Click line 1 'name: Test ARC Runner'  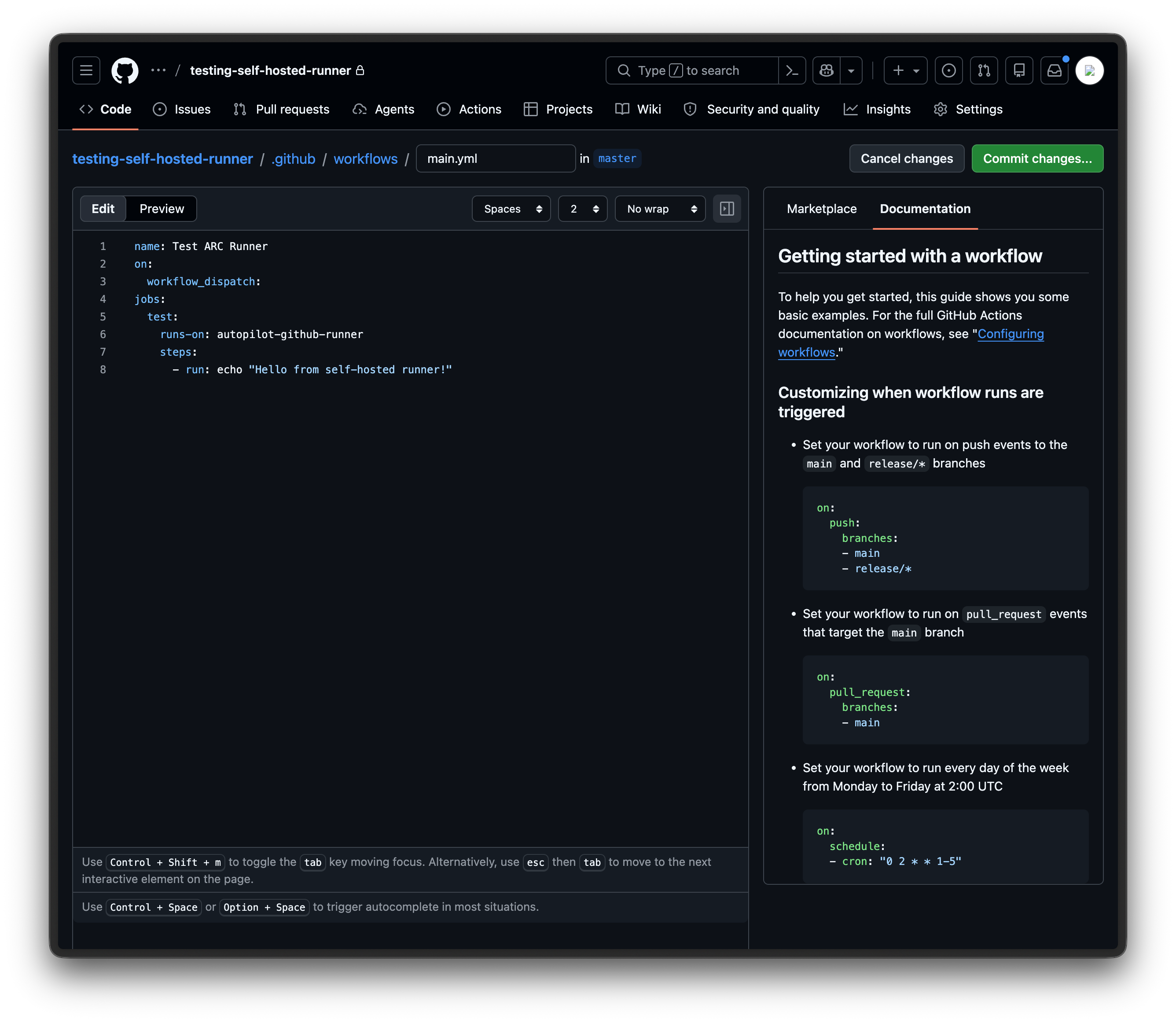click(201, 247)
